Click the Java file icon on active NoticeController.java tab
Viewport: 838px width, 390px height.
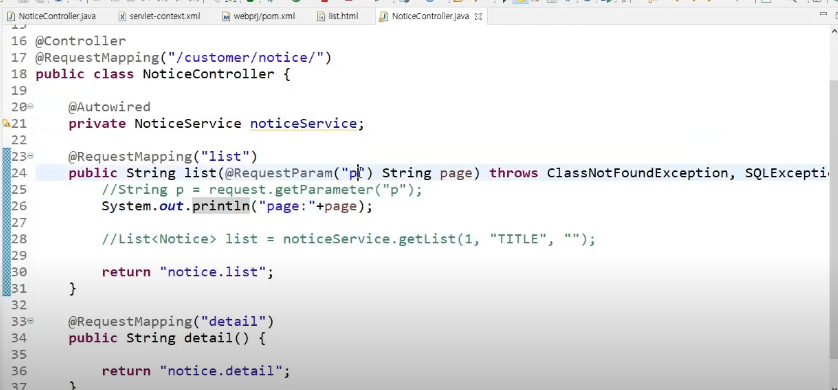[x=384, y=17]
